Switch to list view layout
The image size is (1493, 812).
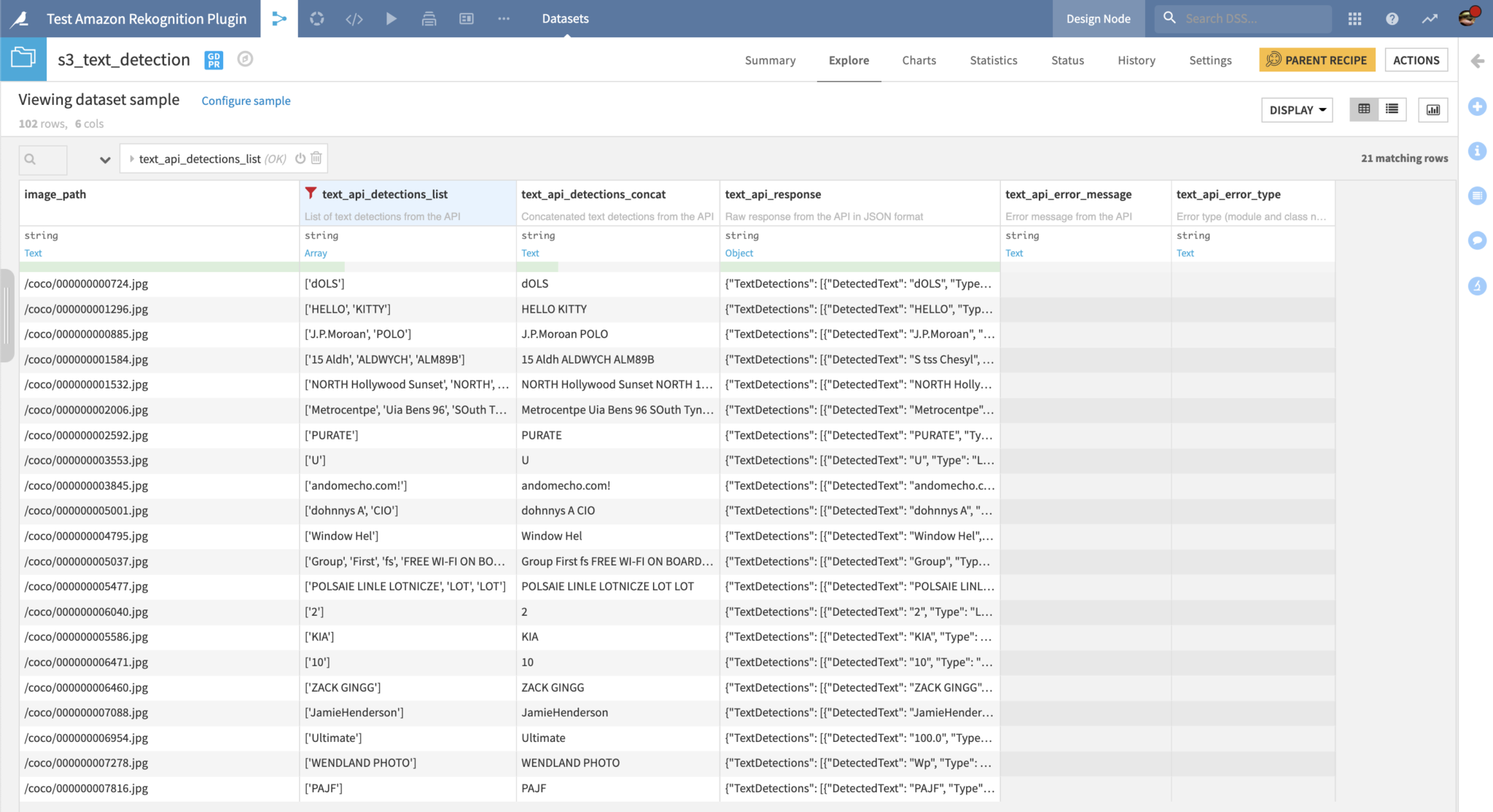[1392, 109]
